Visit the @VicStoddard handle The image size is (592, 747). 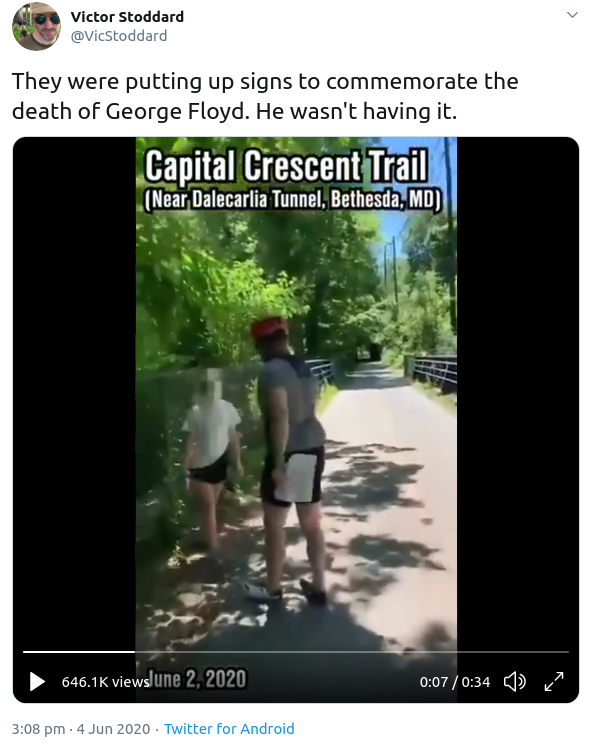click(x=119, y=36)
